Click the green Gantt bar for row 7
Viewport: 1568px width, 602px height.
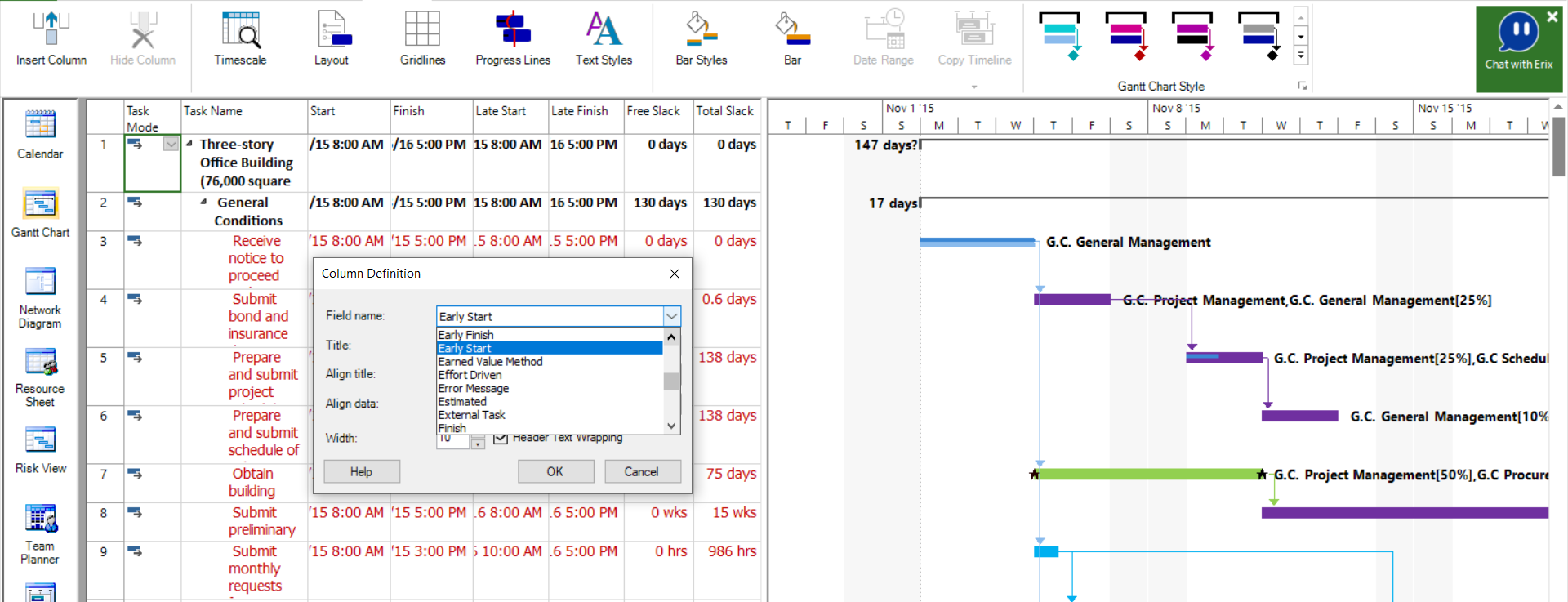[x=1148, y=474]
